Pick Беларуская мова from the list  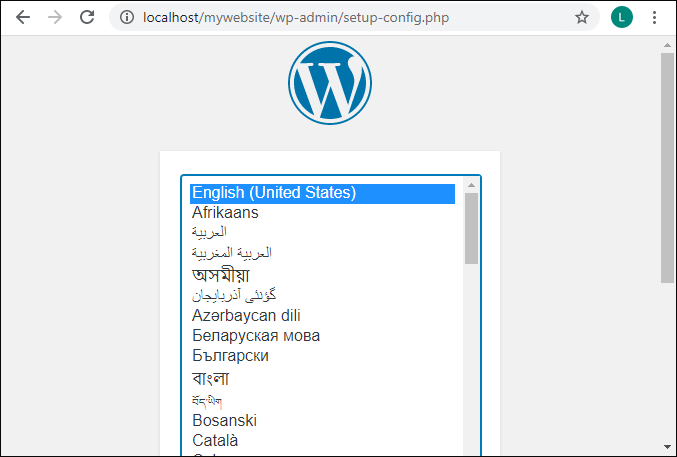(323, 336)
